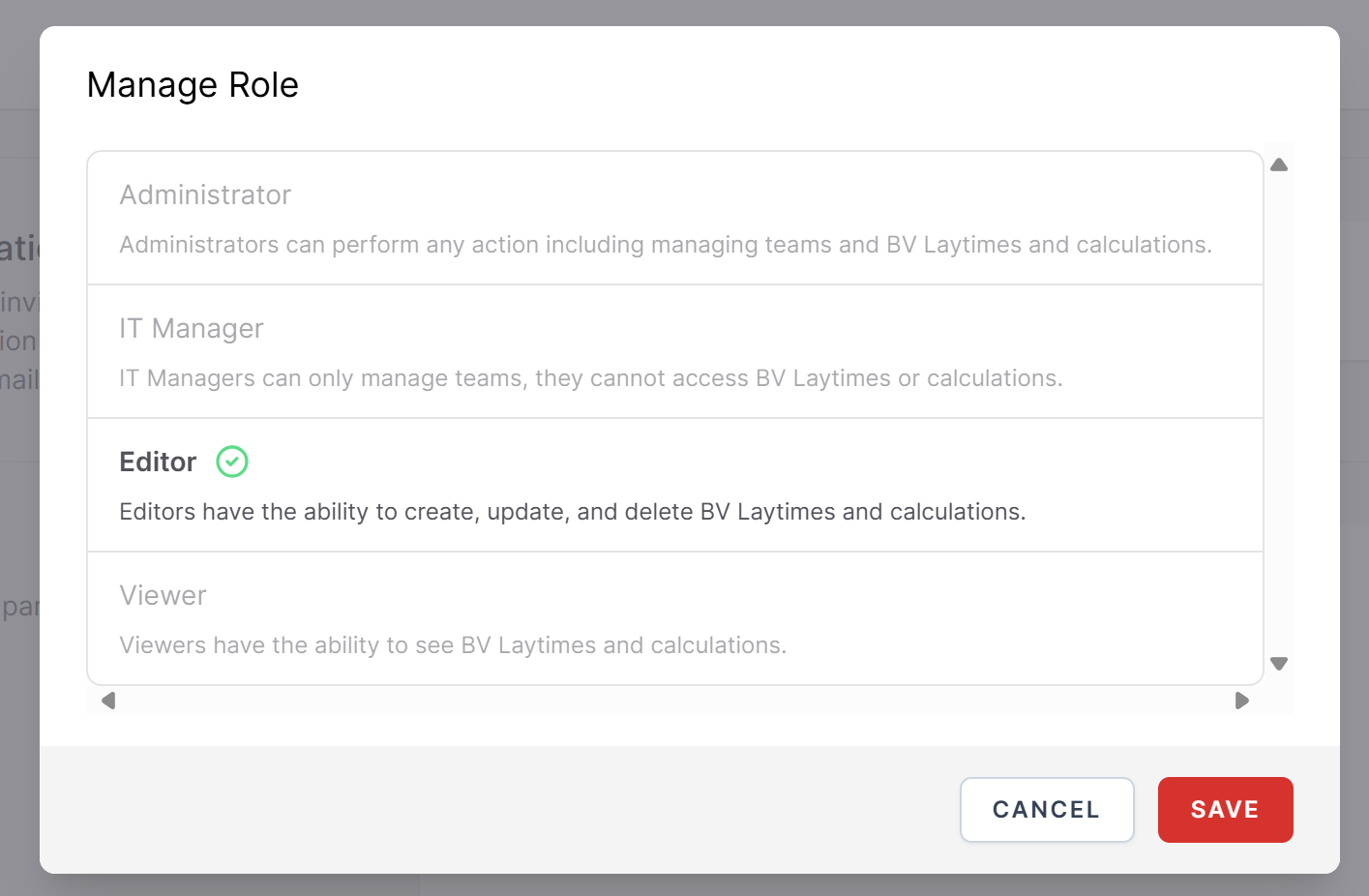This screenshot has height=896, width=1369.
Task: Click the scroll down arrow
Action: point(1279,664)
